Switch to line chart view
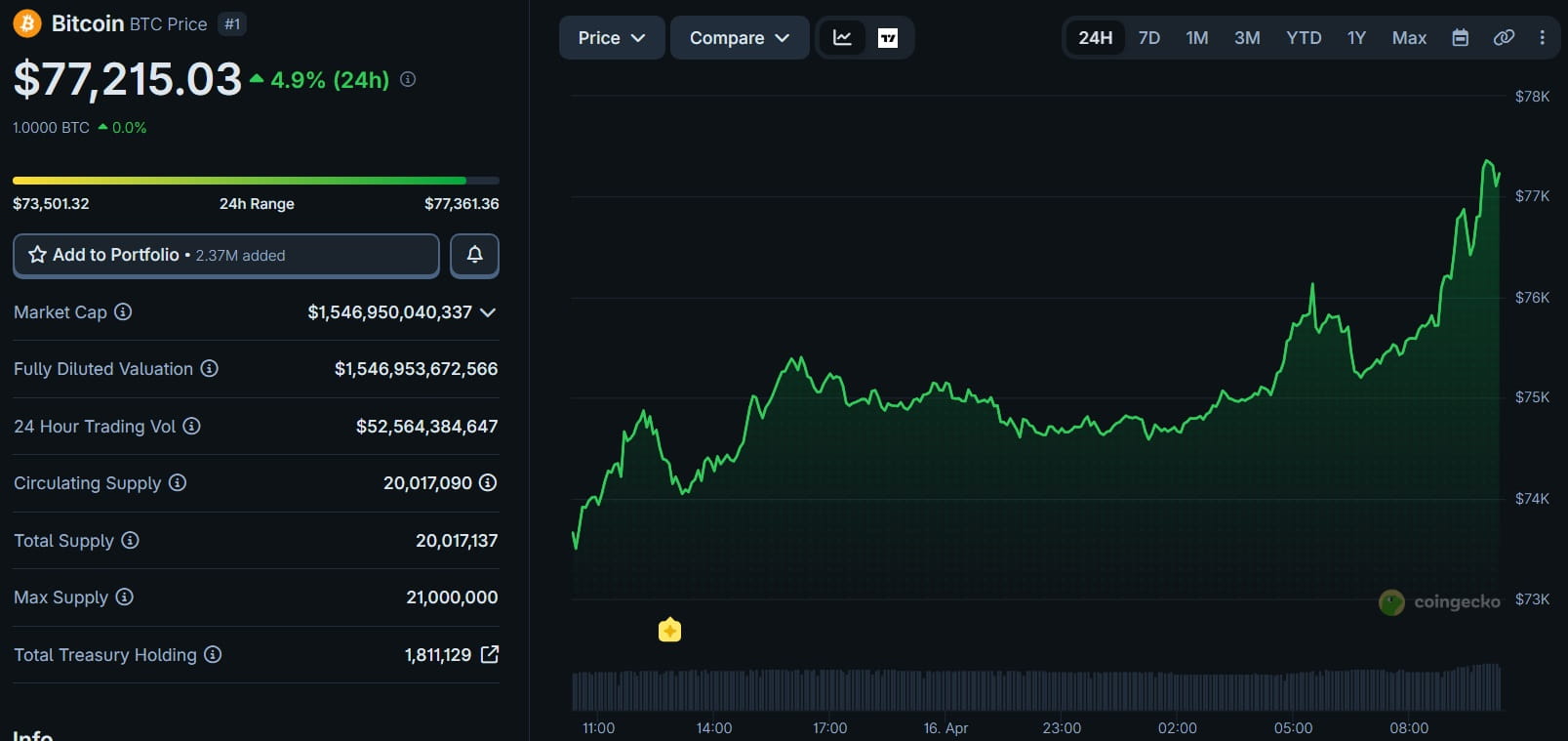 pyautogui.click(x=842, y=38)
